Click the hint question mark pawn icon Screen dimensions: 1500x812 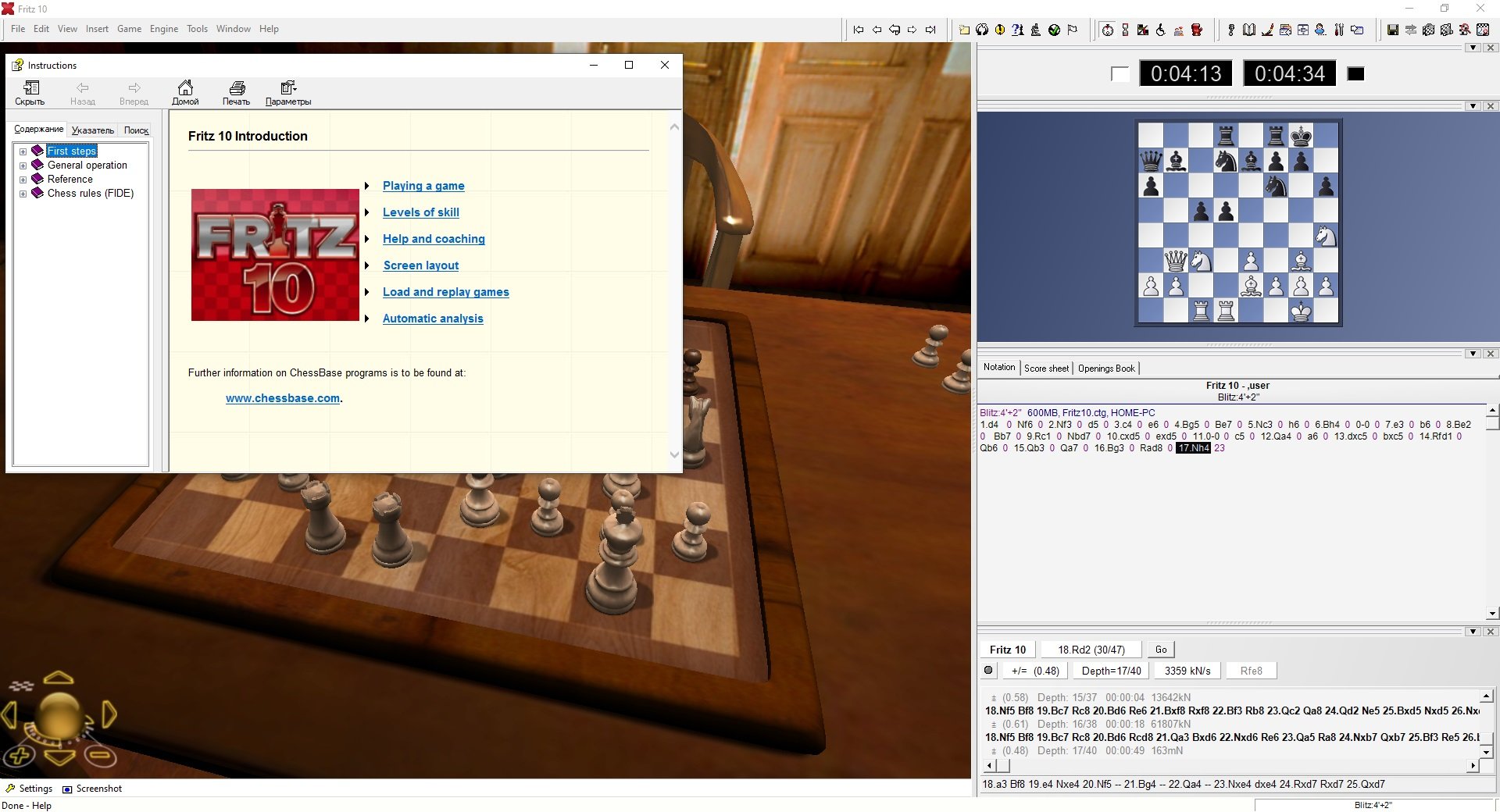[x=1018, y=30]
